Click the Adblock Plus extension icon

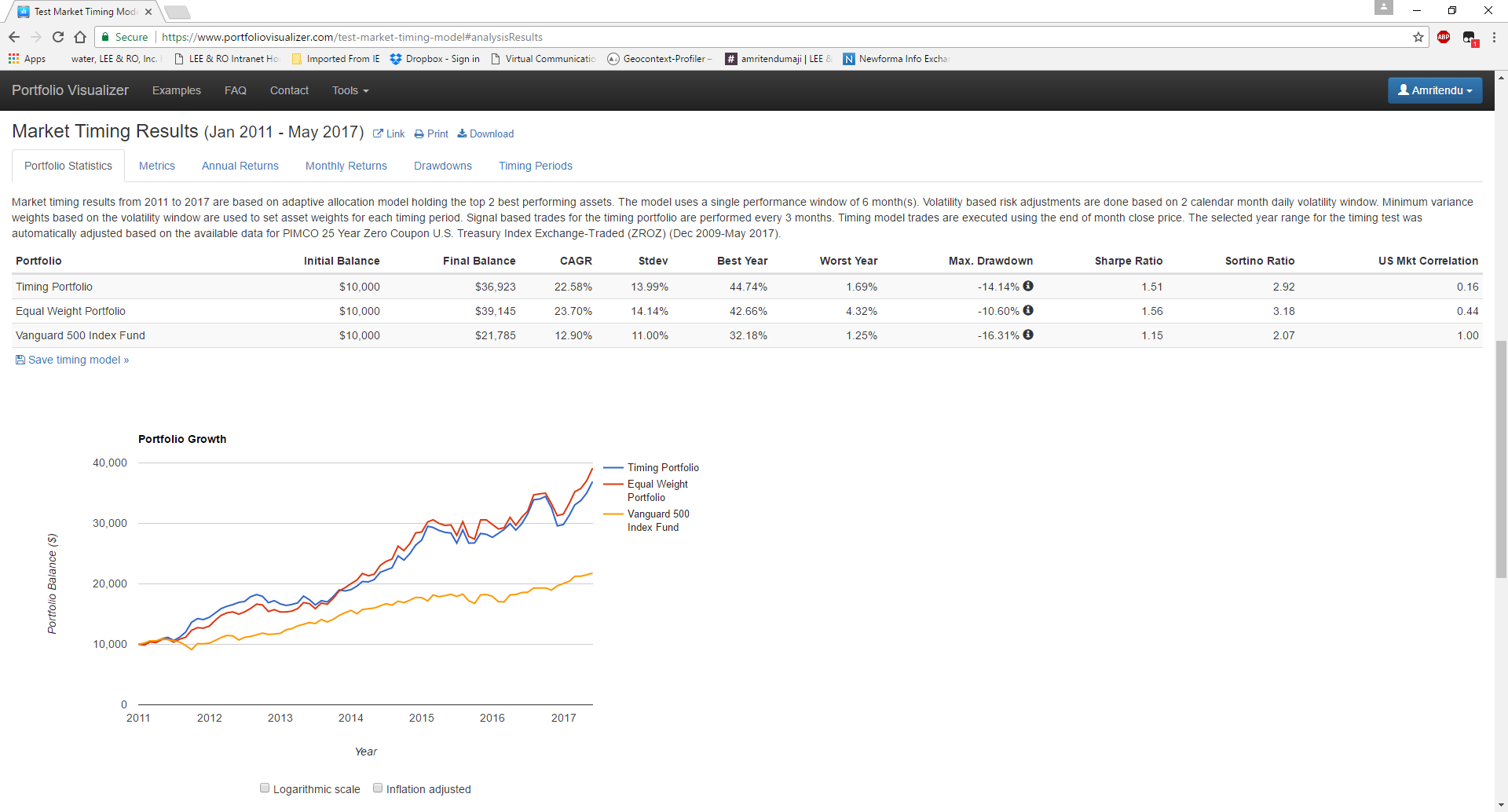click(x=1444, y=37)
